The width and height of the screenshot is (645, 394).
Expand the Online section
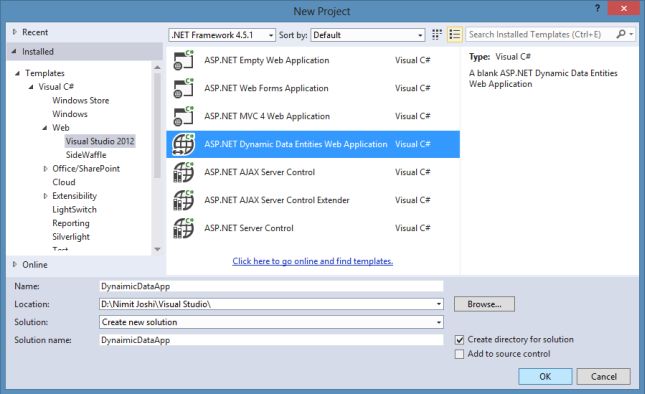(14, 264)
